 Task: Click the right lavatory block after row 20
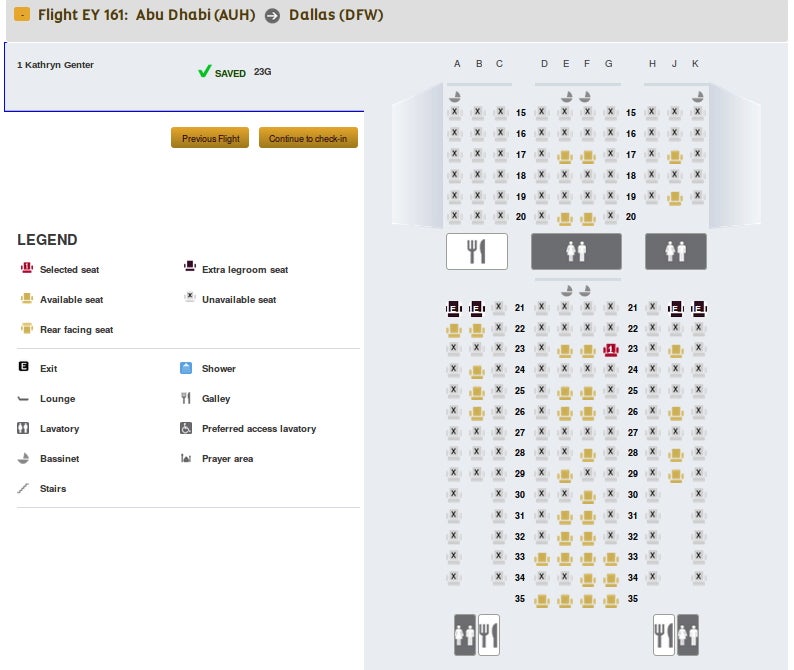676,251
